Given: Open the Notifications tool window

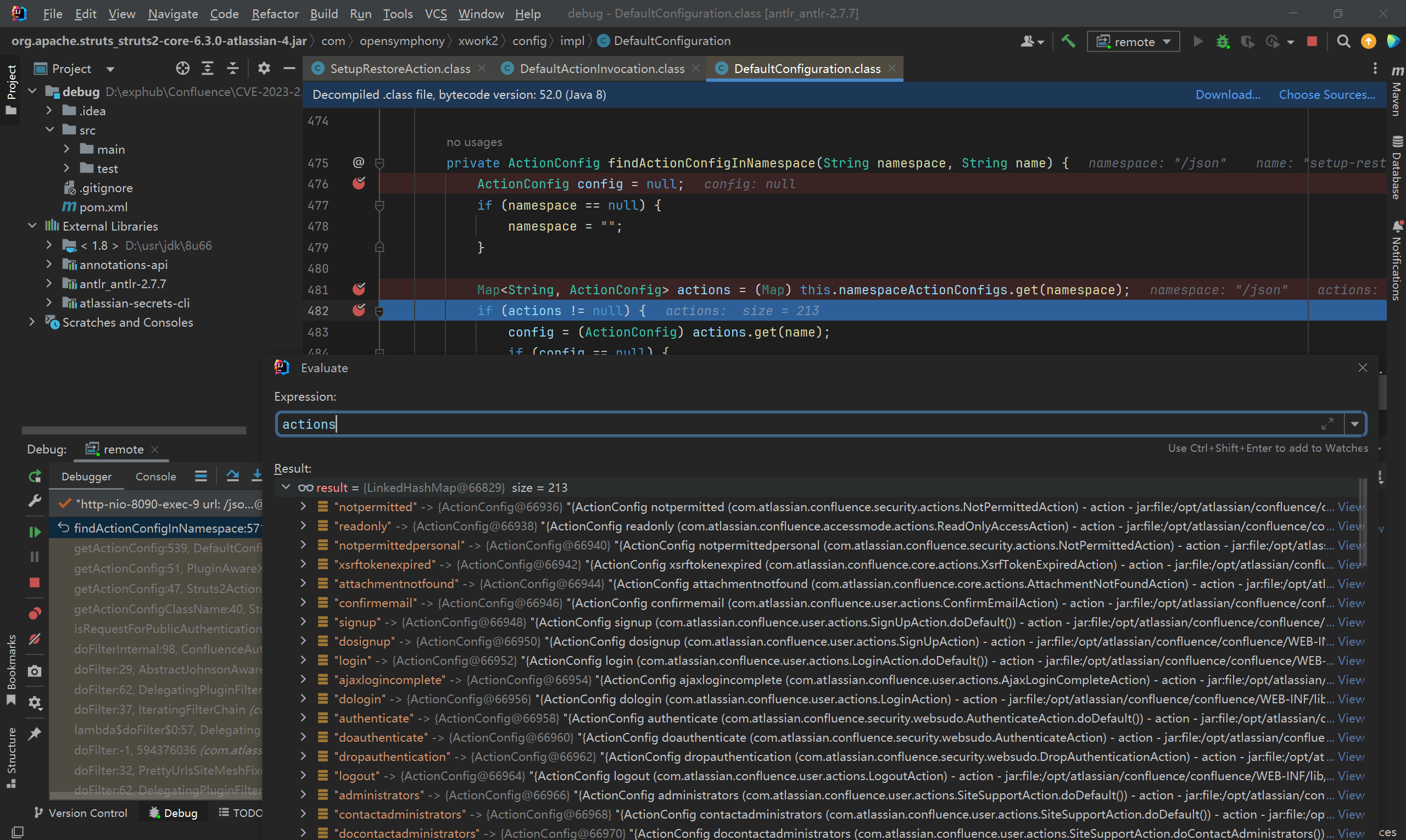Looking at the screenshot, I should [x=1398, y=260].
